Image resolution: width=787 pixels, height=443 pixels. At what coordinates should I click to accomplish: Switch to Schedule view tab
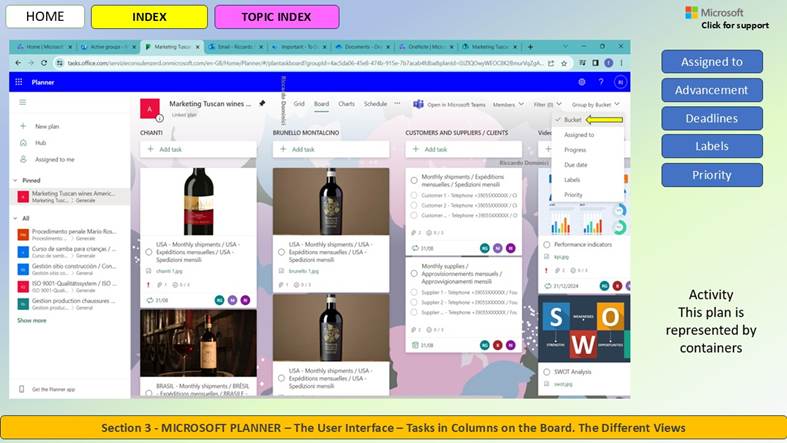pyautogui.click(x=375, y=104)
